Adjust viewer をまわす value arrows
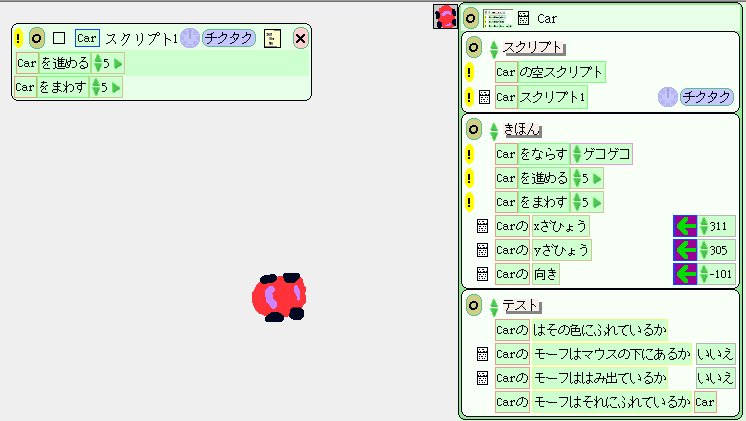The width and height of the screenshot is (746, 421). click(x=578, y=202)
